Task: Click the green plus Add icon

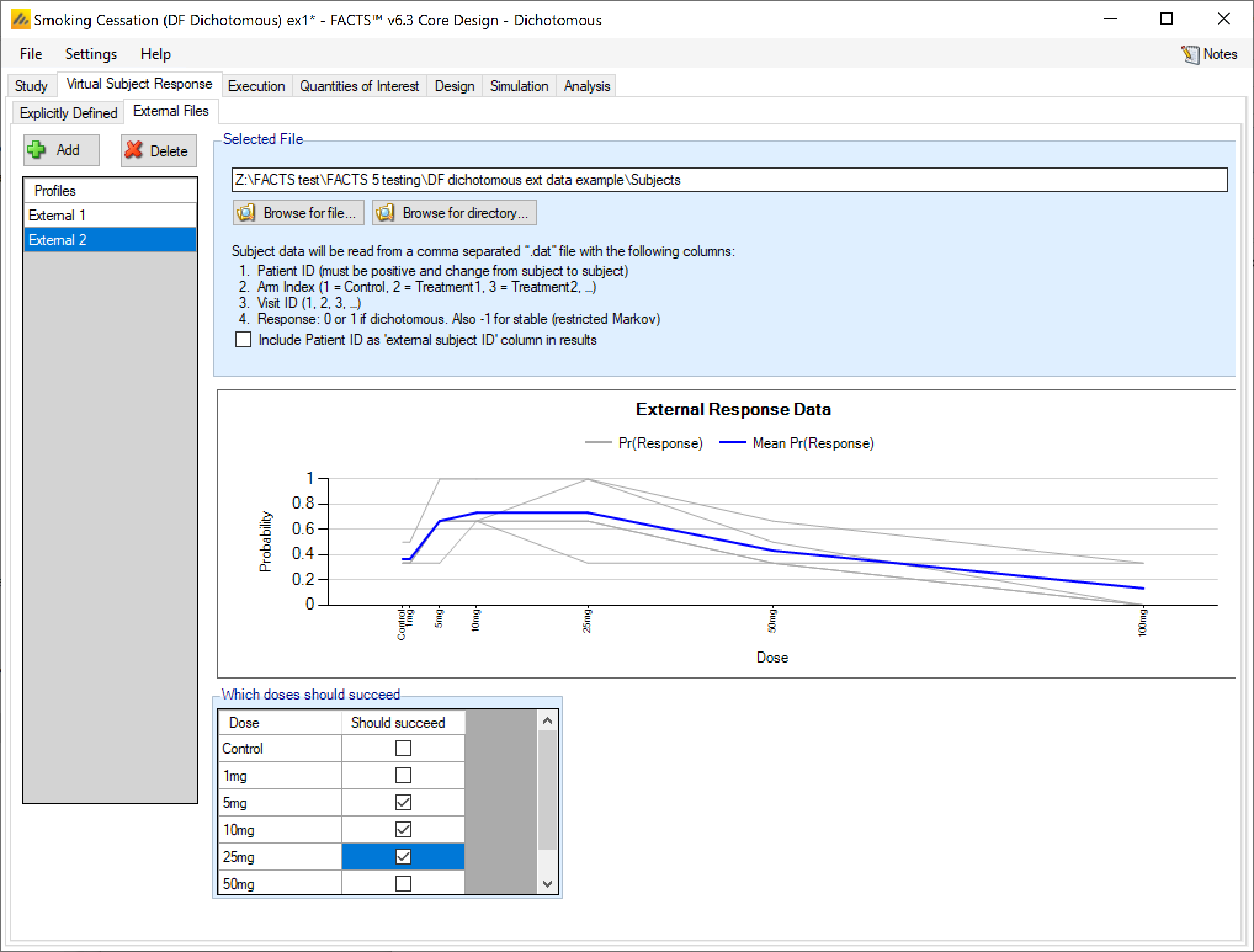Action: (37, 150)
